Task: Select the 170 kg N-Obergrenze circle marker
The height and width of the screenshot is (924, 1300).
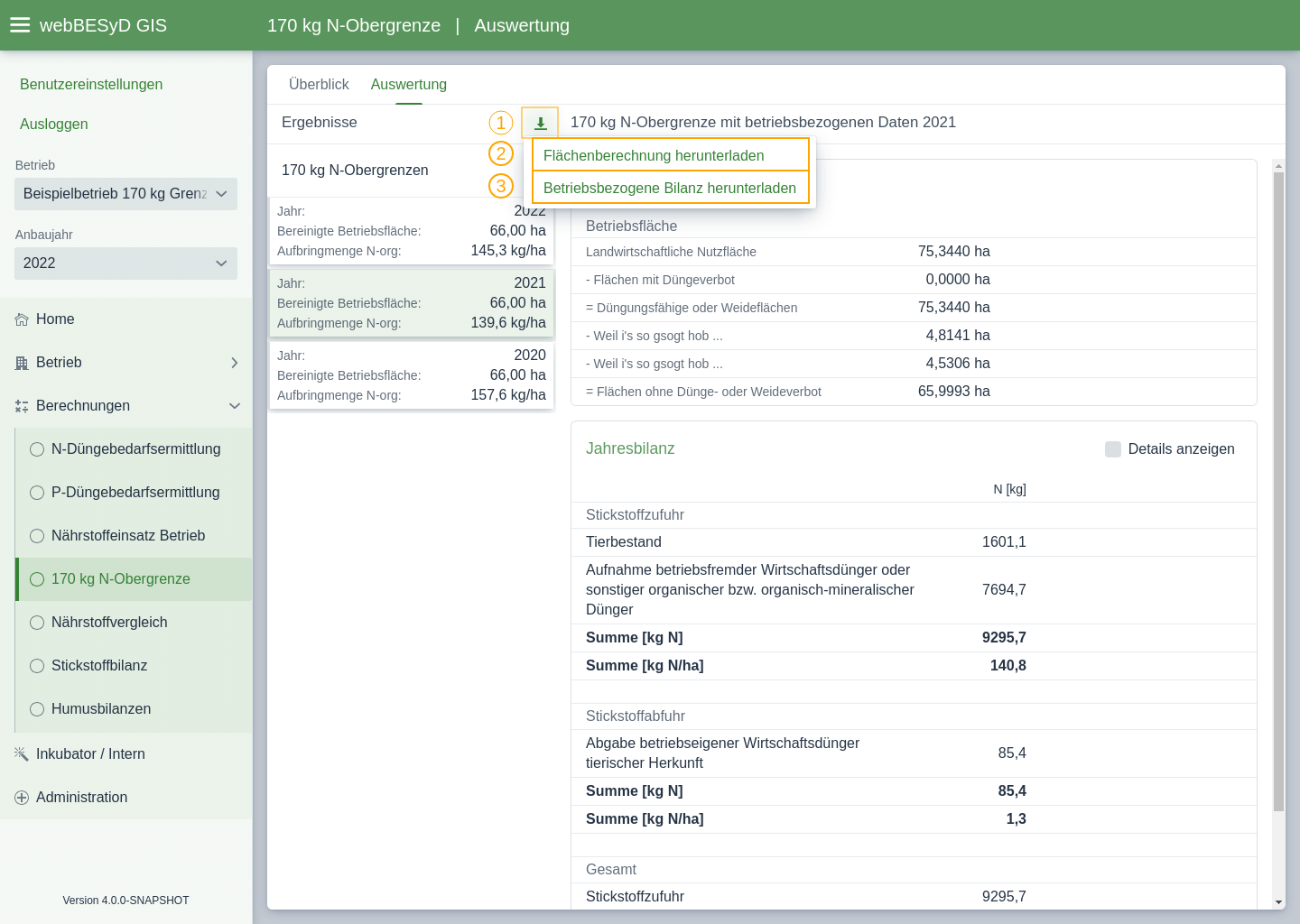Action: (x=37, y=579)
